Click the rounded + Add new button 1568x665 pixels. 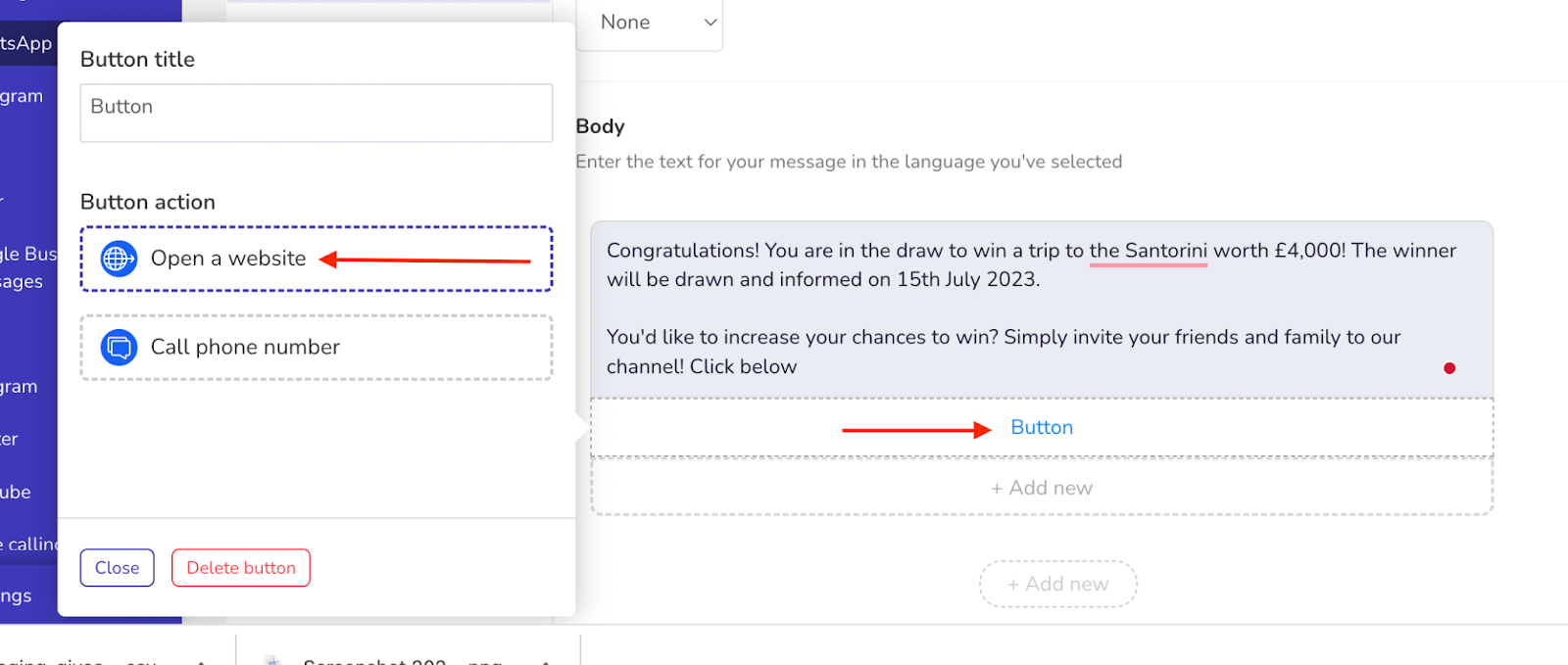[x=1058, y=584]
